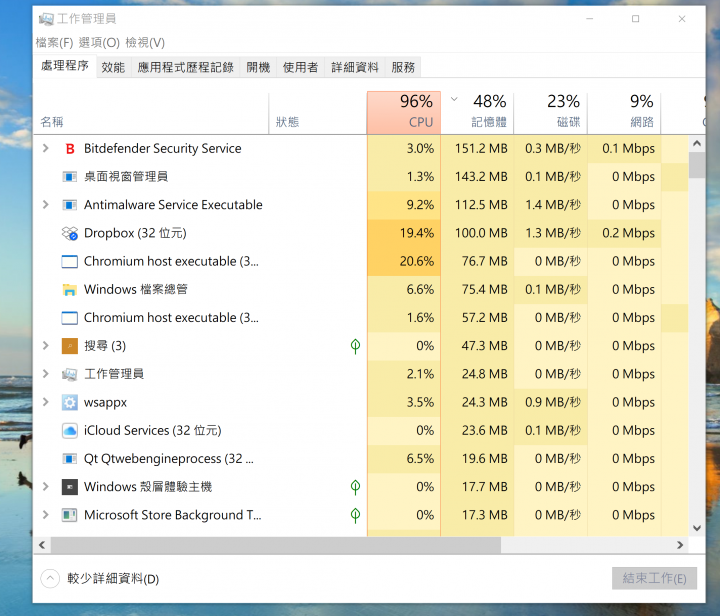Select the iCloud Services (32 位元) row
The height and width of the screenshot is (616, 720).
(x=361, y=431)
